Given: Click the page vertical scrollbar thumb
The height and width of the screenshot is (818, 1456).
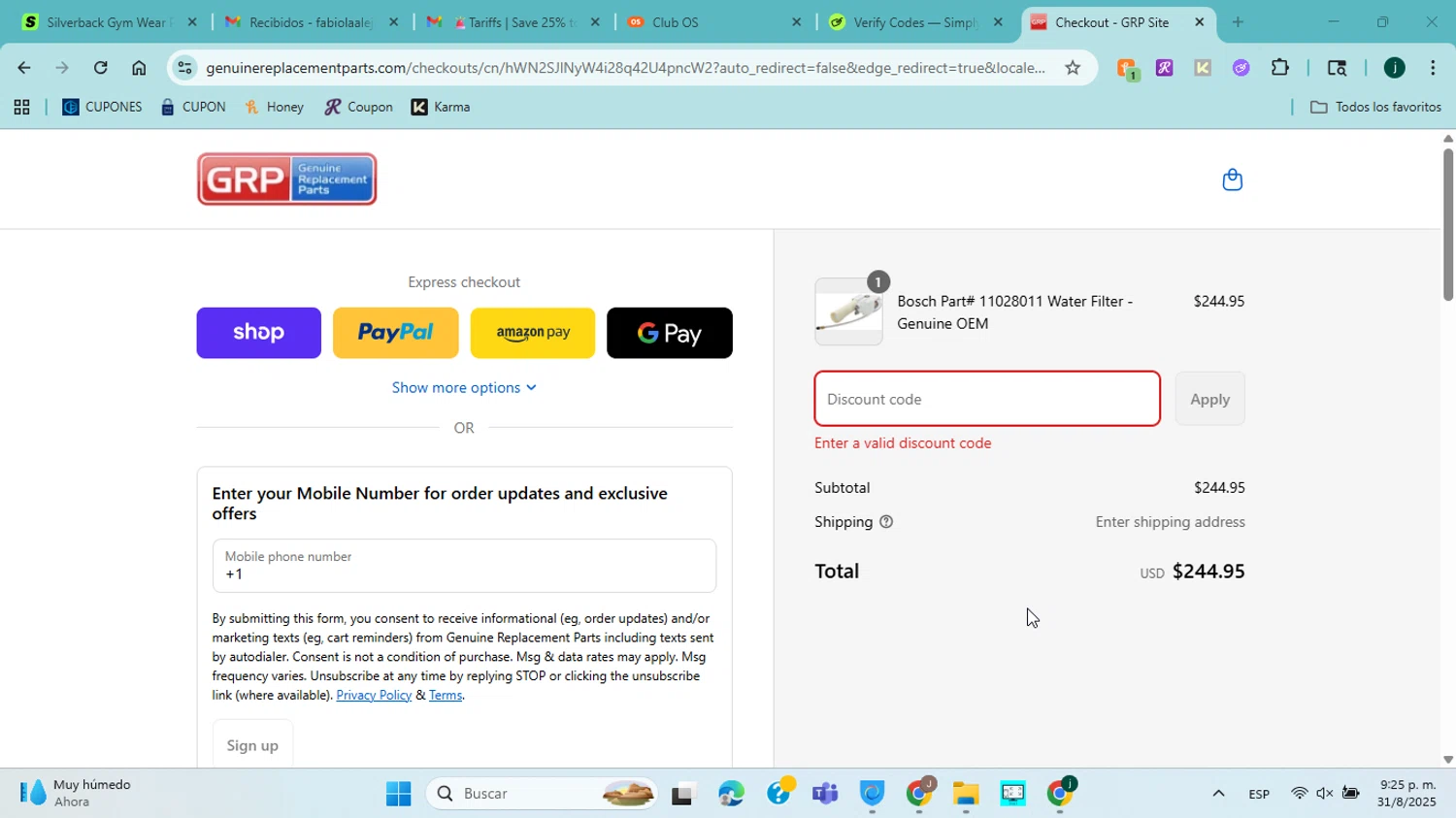Looking at the screenshot, I should click(x=1448, y=223).
